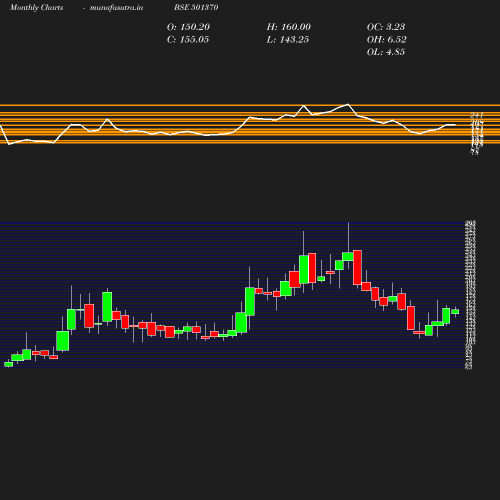The height and width of the screenshot is (500, 500).
Task: Click the 'BSE 501370' symbol label
Action: tap(196, 7)
